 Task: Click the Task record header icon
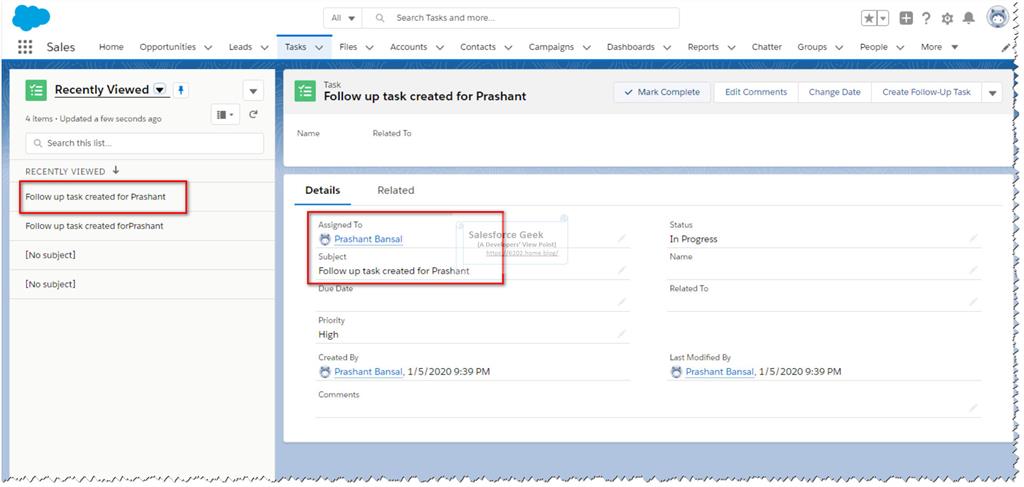(x=305, y=91)
